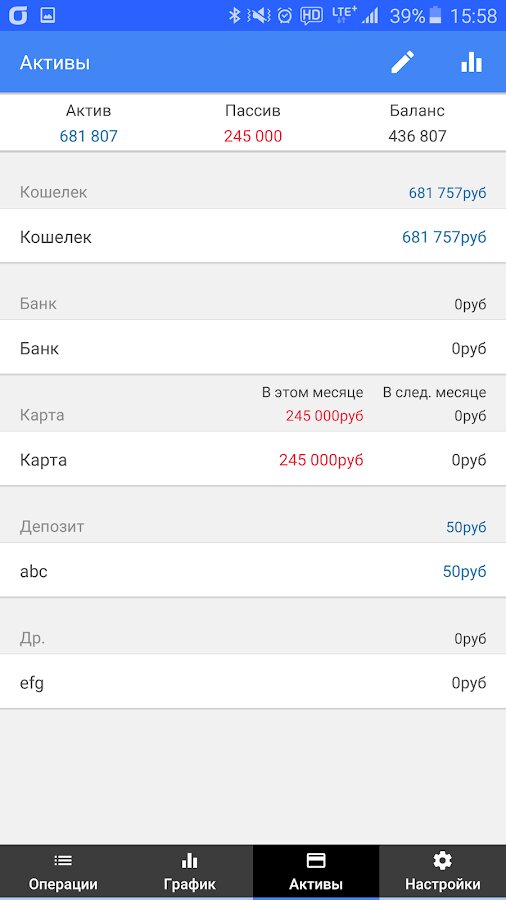The height and width of the screenshot is (900, 506).
Task: Tap the Баланс total 436 807
Action: (x=417, y=136)
